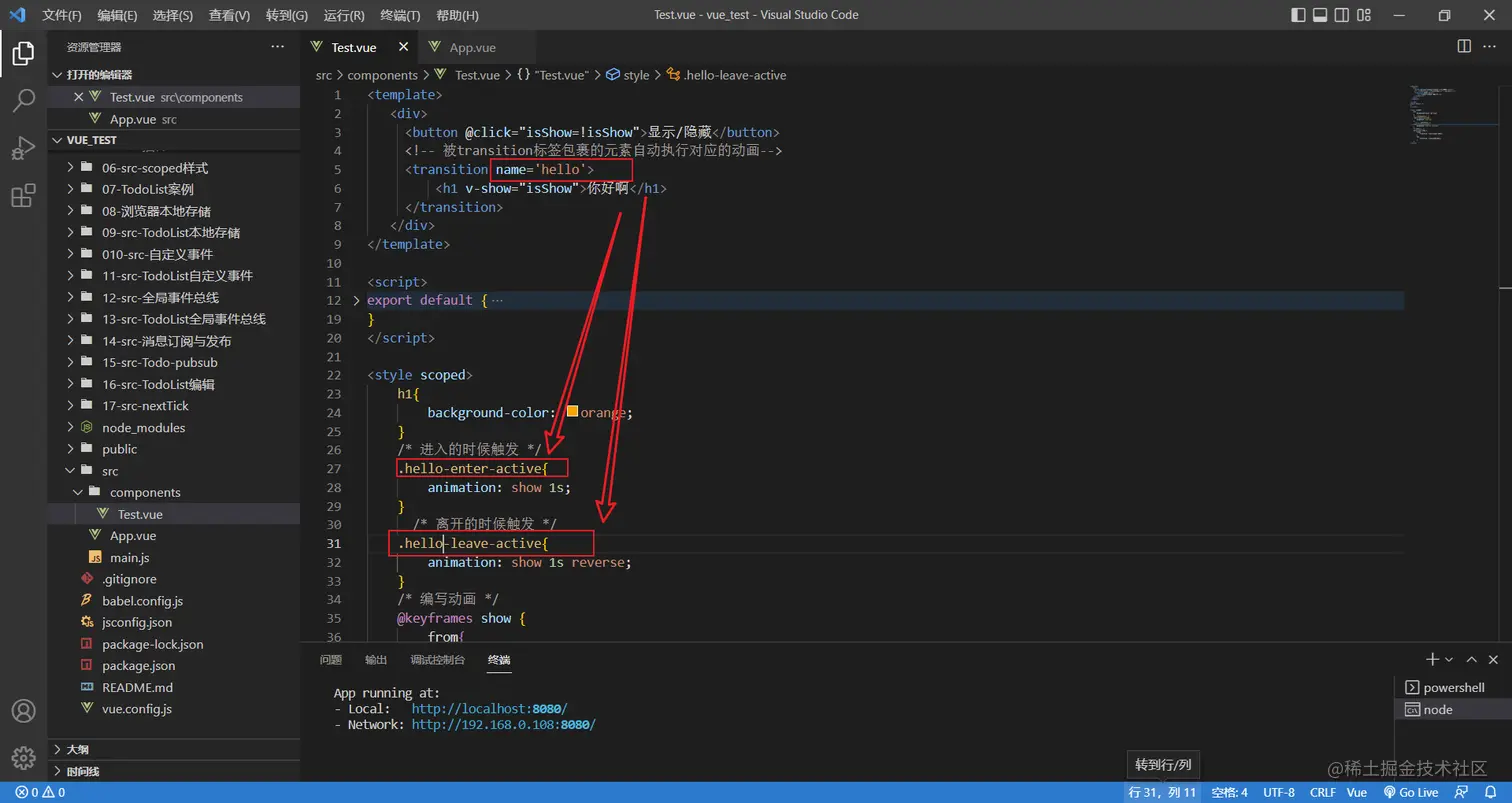Close the terminal panel

pos(1493,659)
